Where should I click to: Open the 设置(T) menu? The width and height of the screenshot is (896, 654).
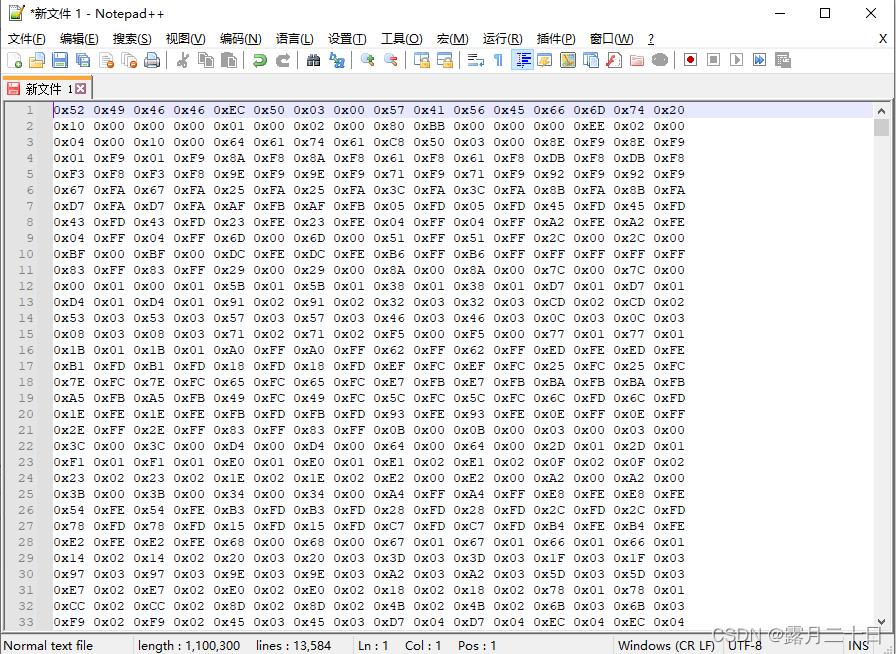(x=347, y=39)
